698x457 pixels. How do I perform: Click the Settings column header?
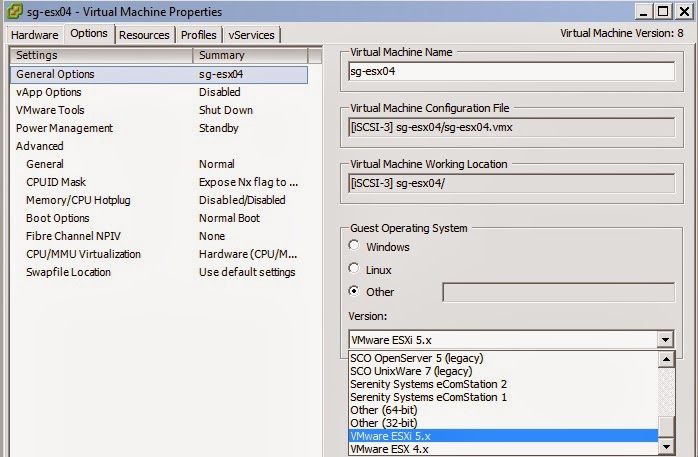pos(101,55)
